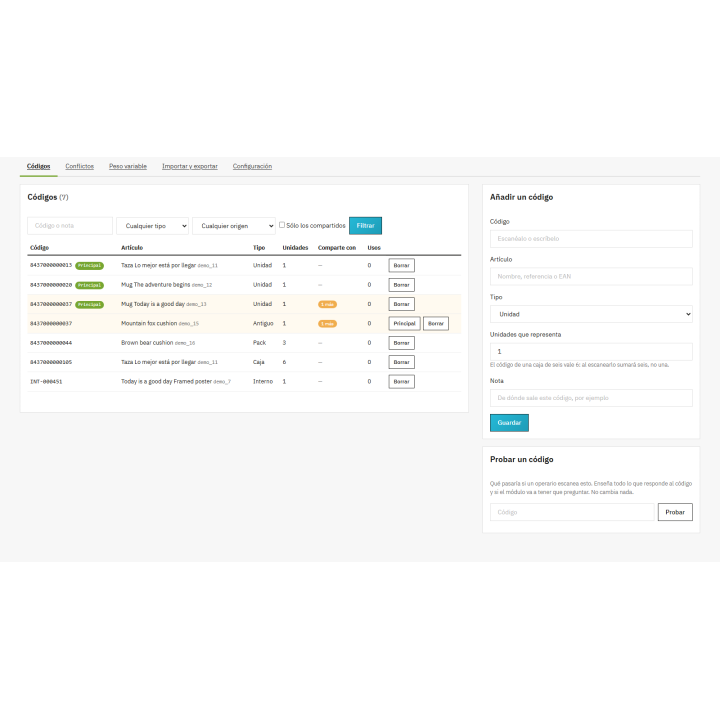Screen dimensions: 720x720
Task: Delete code 8437000000105 with Borrar
Action: [x=401, y=362]
